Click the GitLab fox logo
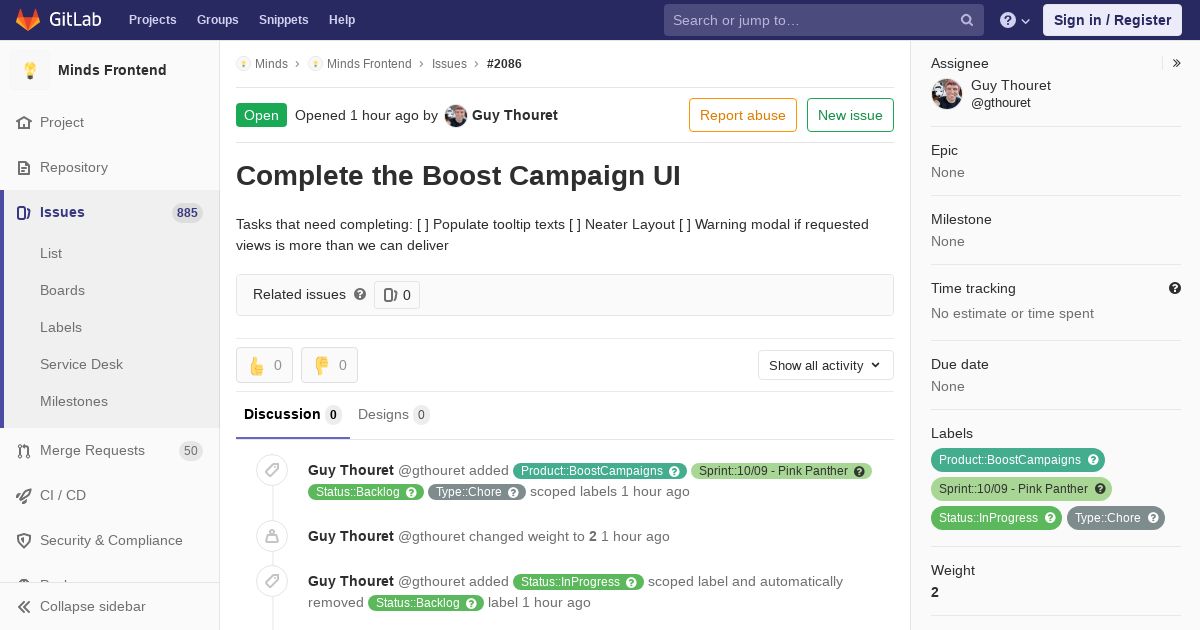1200x630 pixels. tap(28, 19)
